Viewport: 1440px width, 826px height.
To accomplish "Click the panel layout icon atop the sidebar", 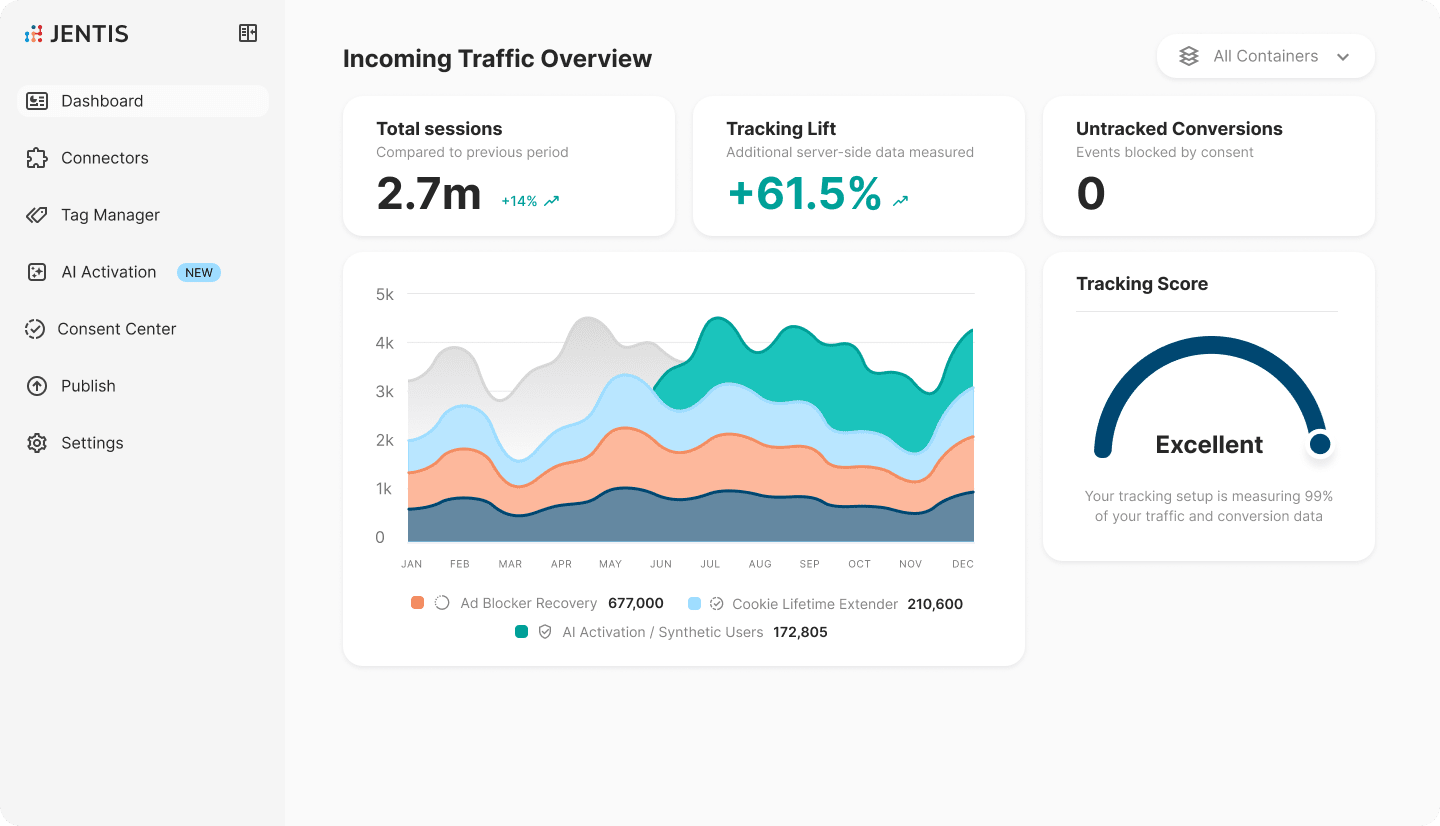I will pos(247,32).
